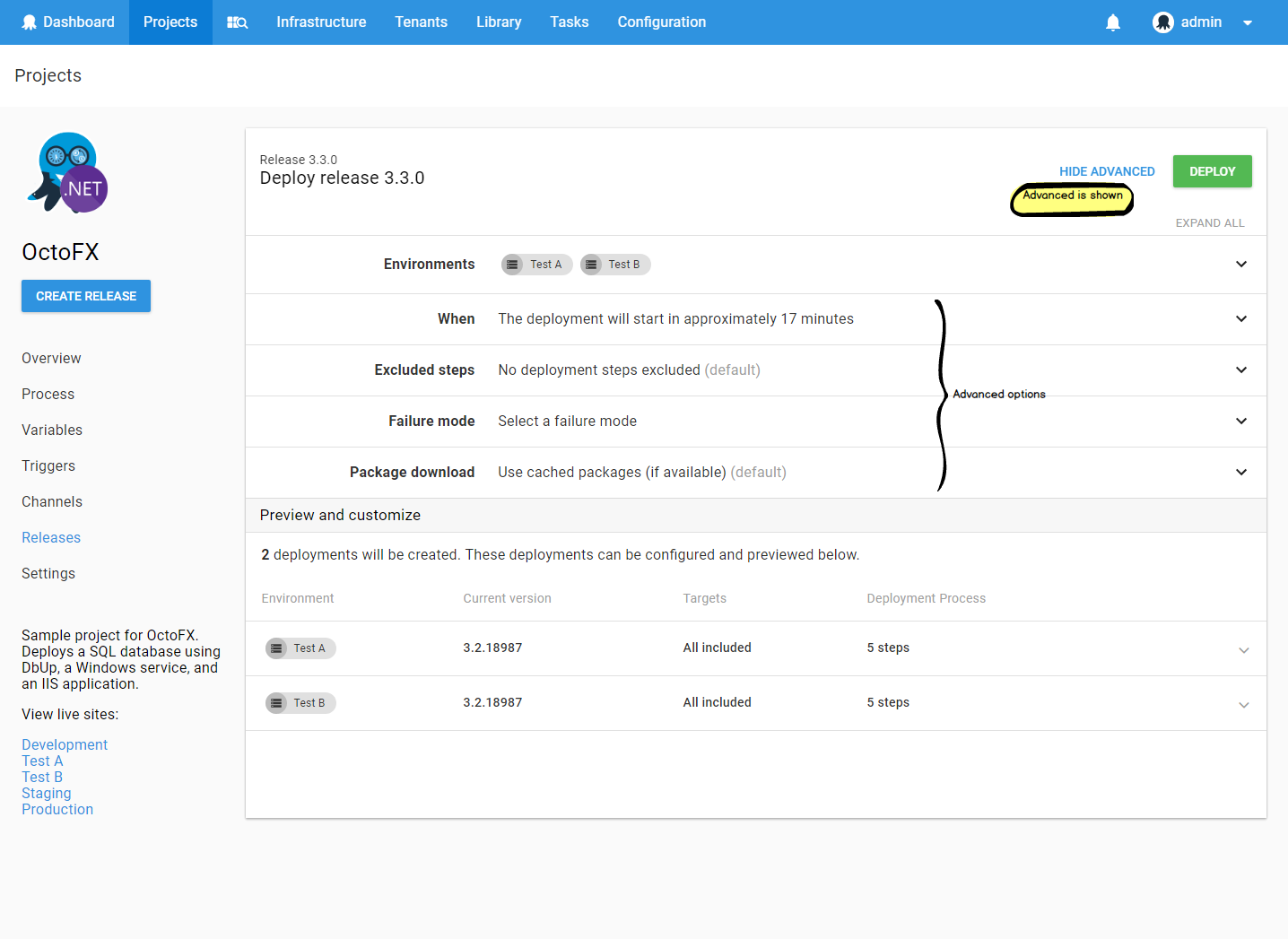Click the notifications bell icon

[1112, 22]
